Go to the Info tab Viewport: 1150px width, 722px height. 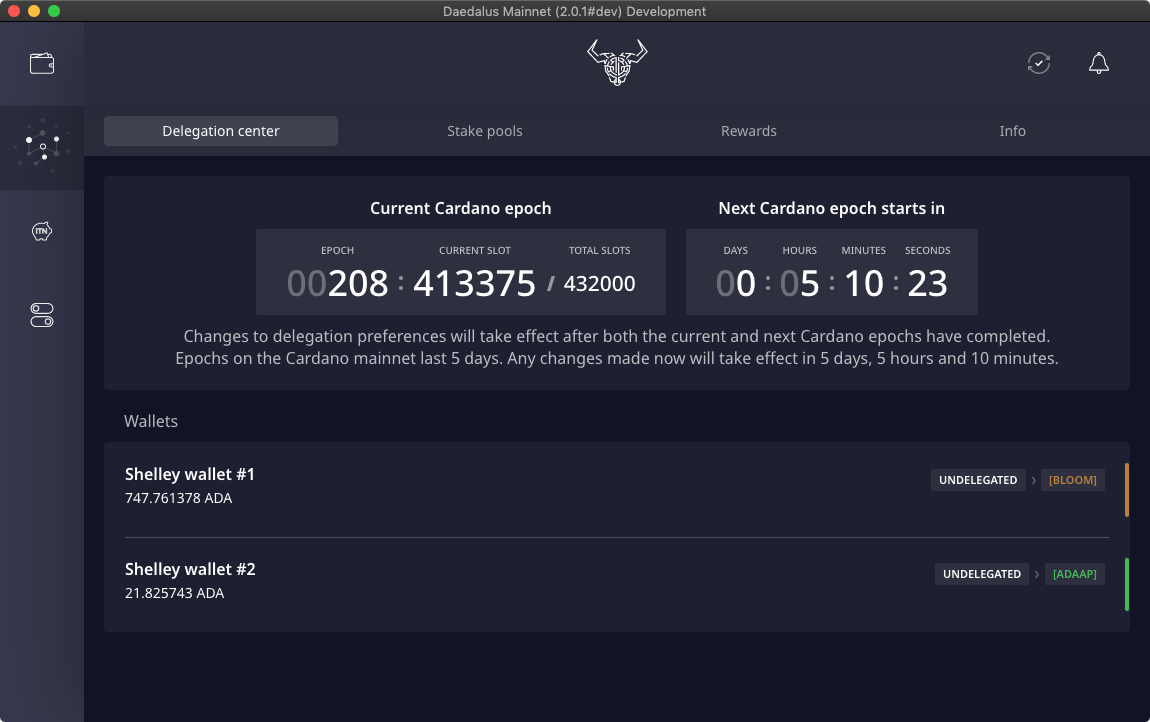click(1012, 131)
